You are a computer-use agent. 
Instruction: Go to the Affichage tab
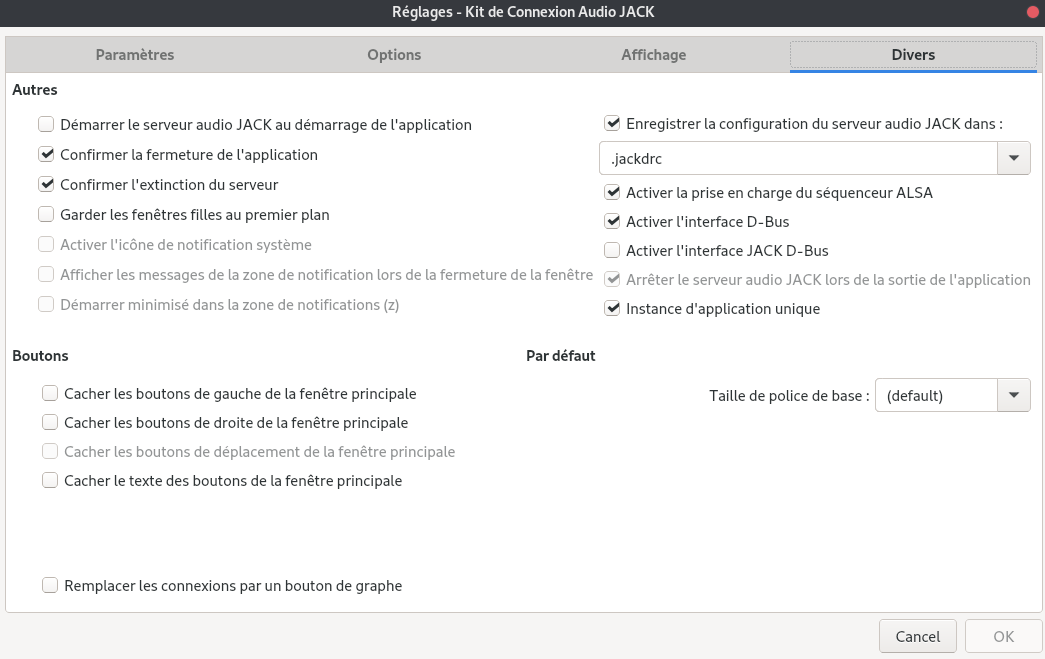click(x=654, y=55)
